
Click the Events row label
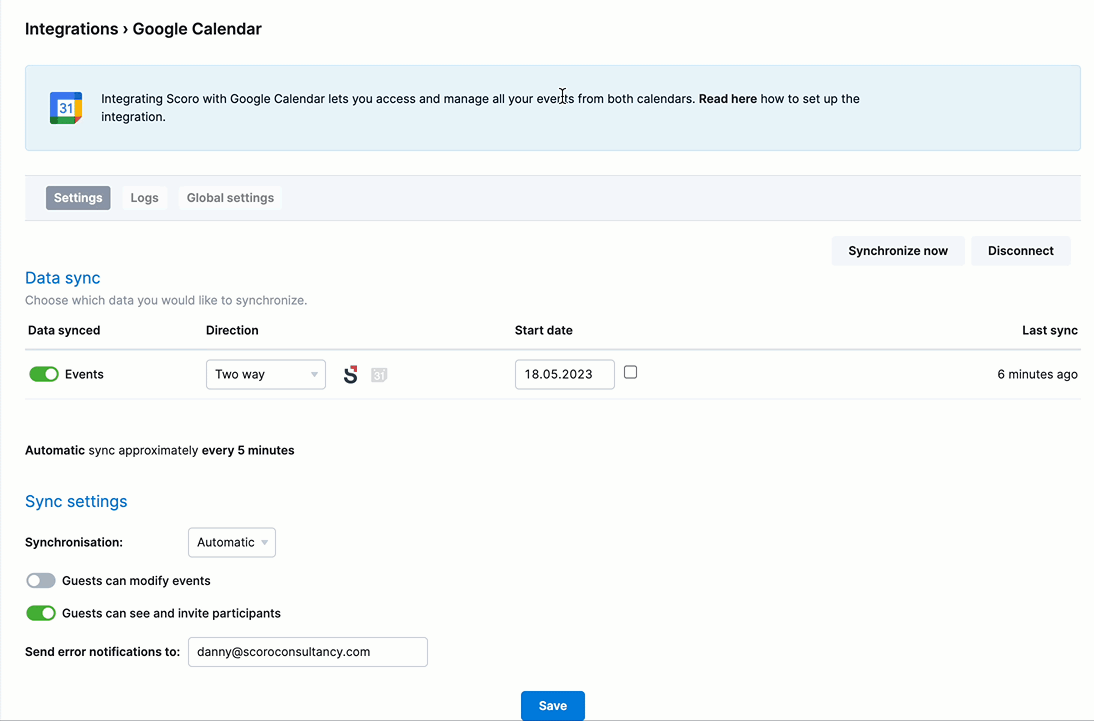pos(84,374)
